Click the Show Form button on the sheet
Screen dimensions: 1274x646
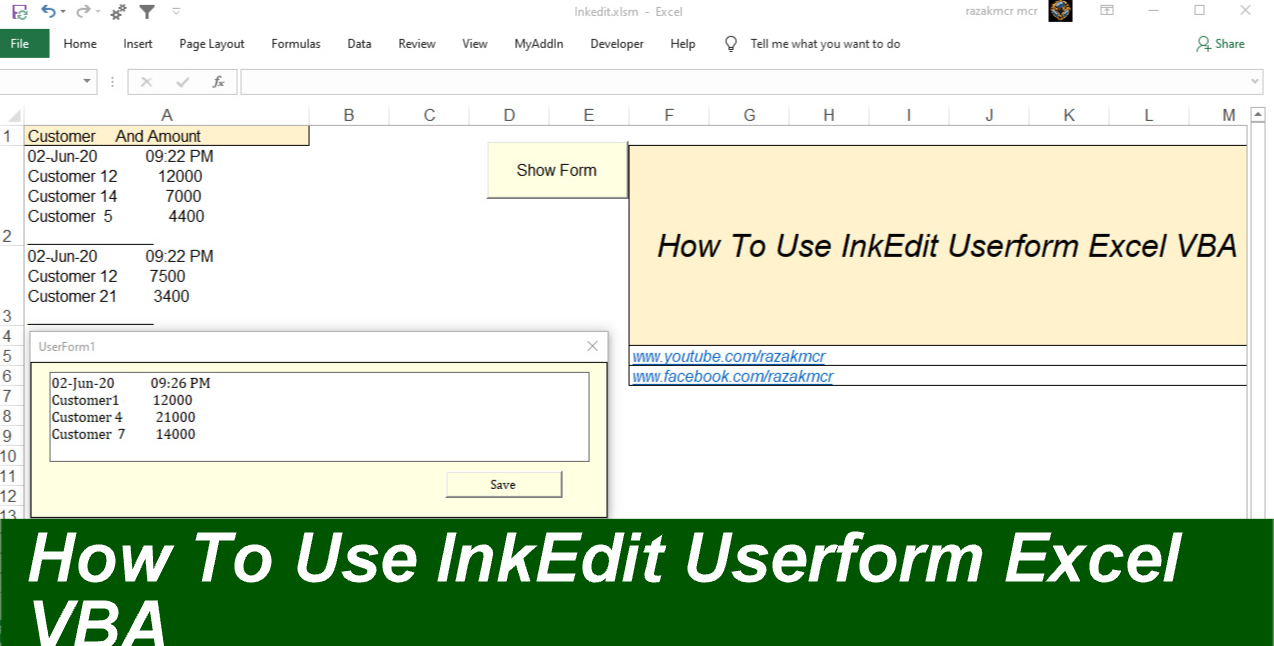[x=557, y=170]
